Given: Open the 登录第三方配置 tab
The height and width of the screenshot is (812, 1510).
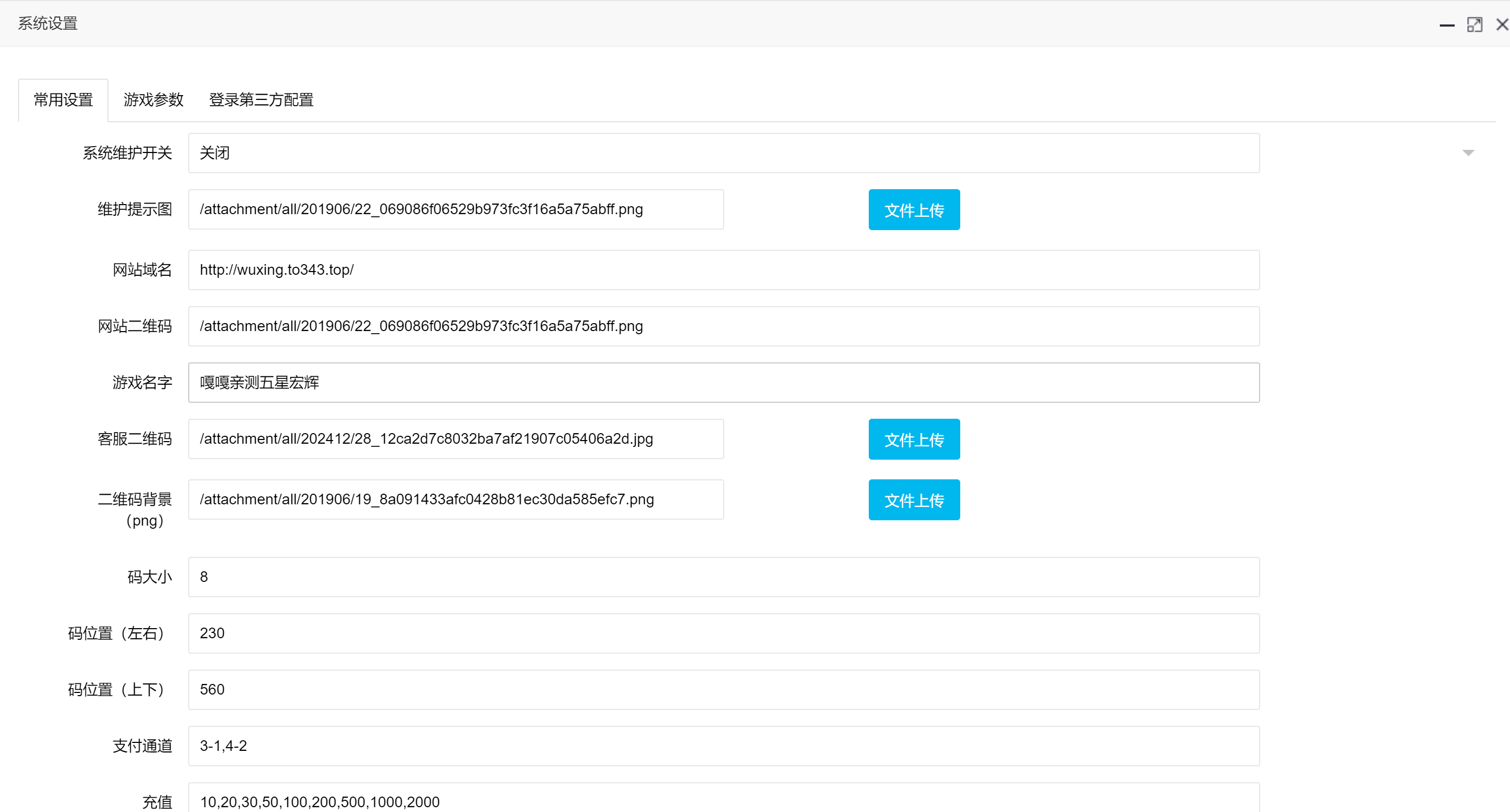Looking at the screenshot, I should coord(262,100).
